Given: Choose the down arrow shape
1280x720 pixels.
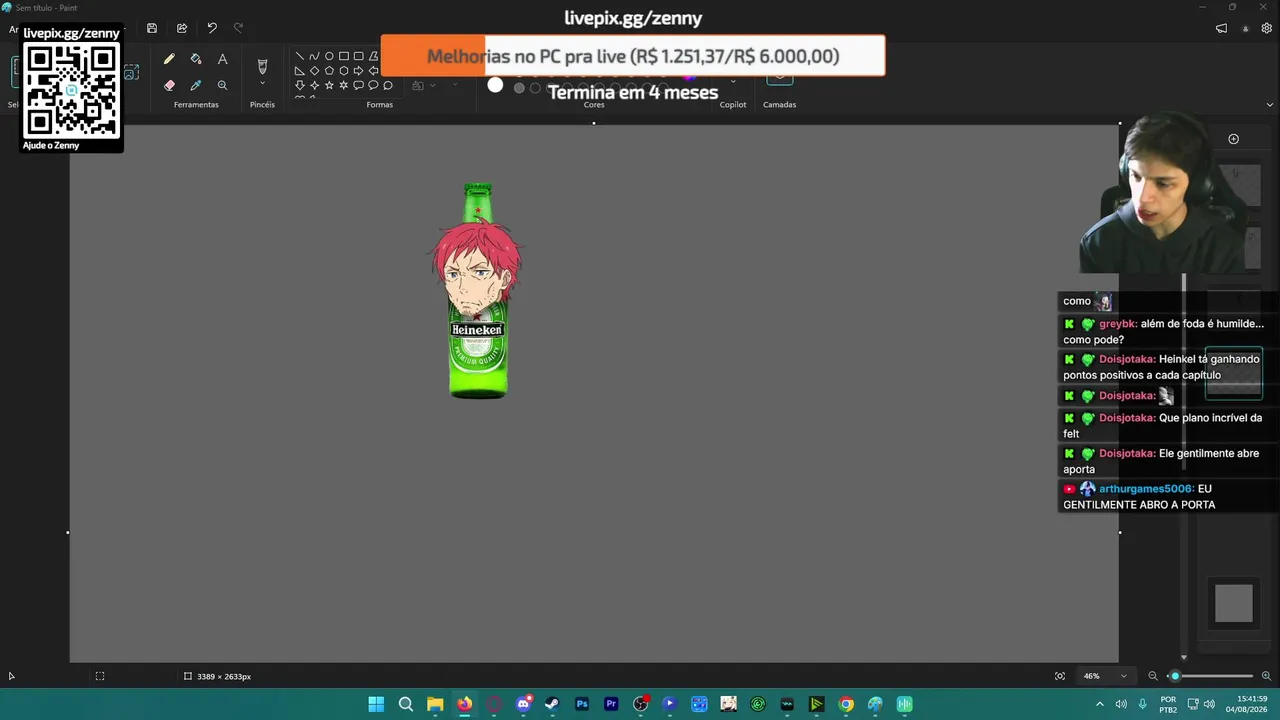Looking at the screenshot, I should [x=299, y=85].
